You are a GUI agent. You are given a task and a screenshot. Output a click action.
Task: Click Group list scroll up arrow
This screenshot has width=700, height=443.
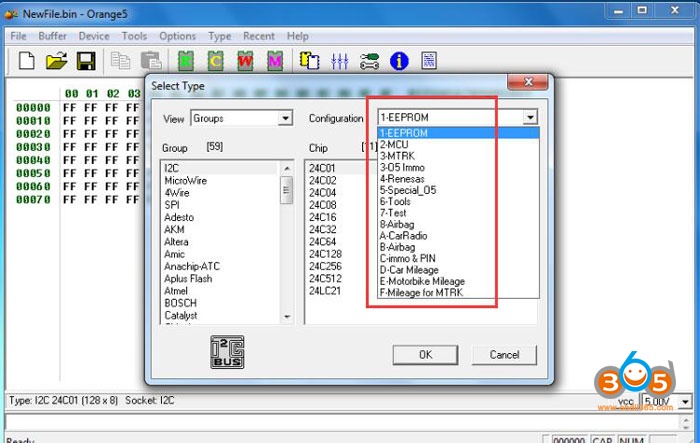click(287, 168)
